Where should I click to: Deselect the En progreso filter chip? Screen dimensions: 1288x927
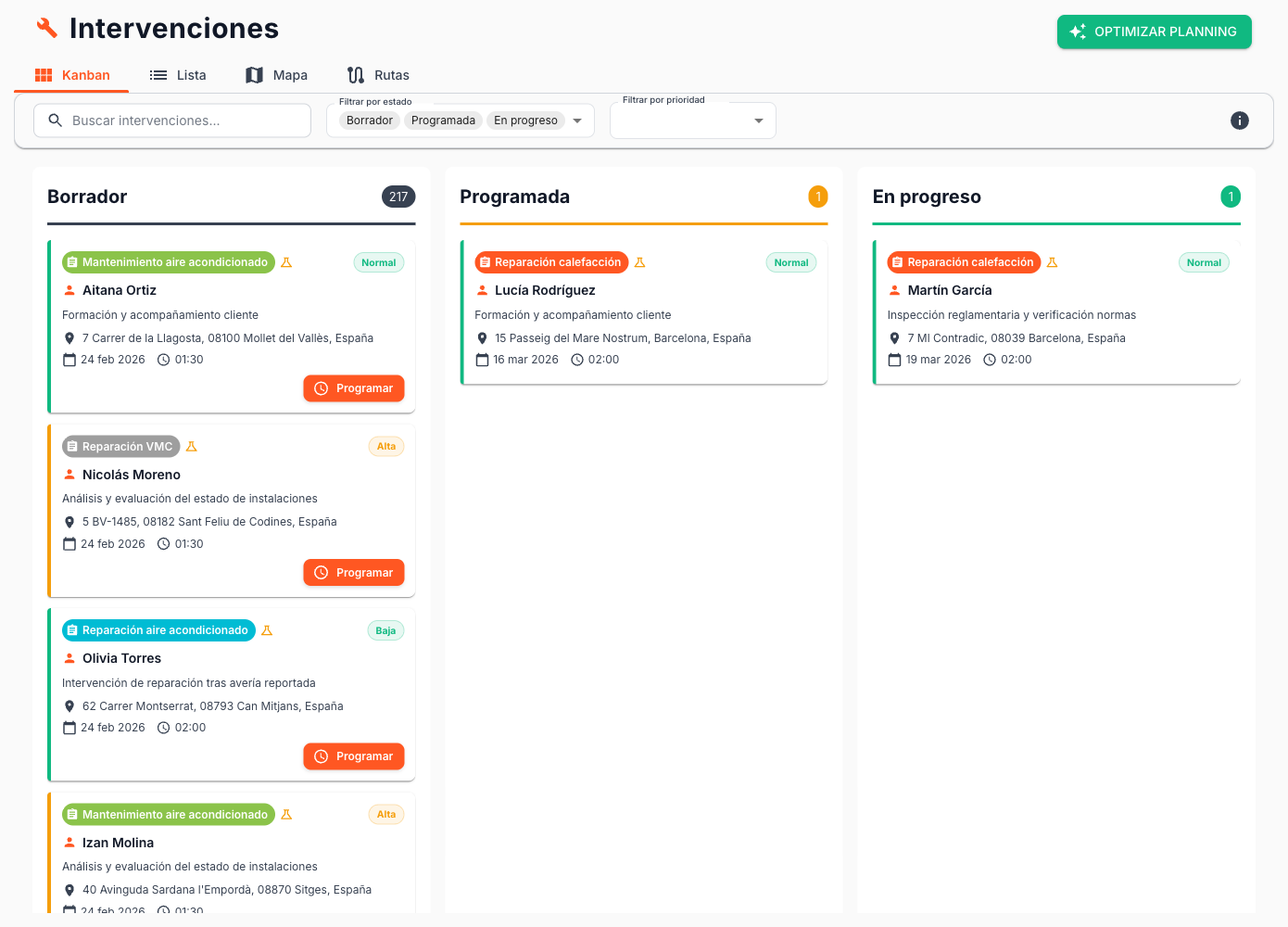click(528, 120)
